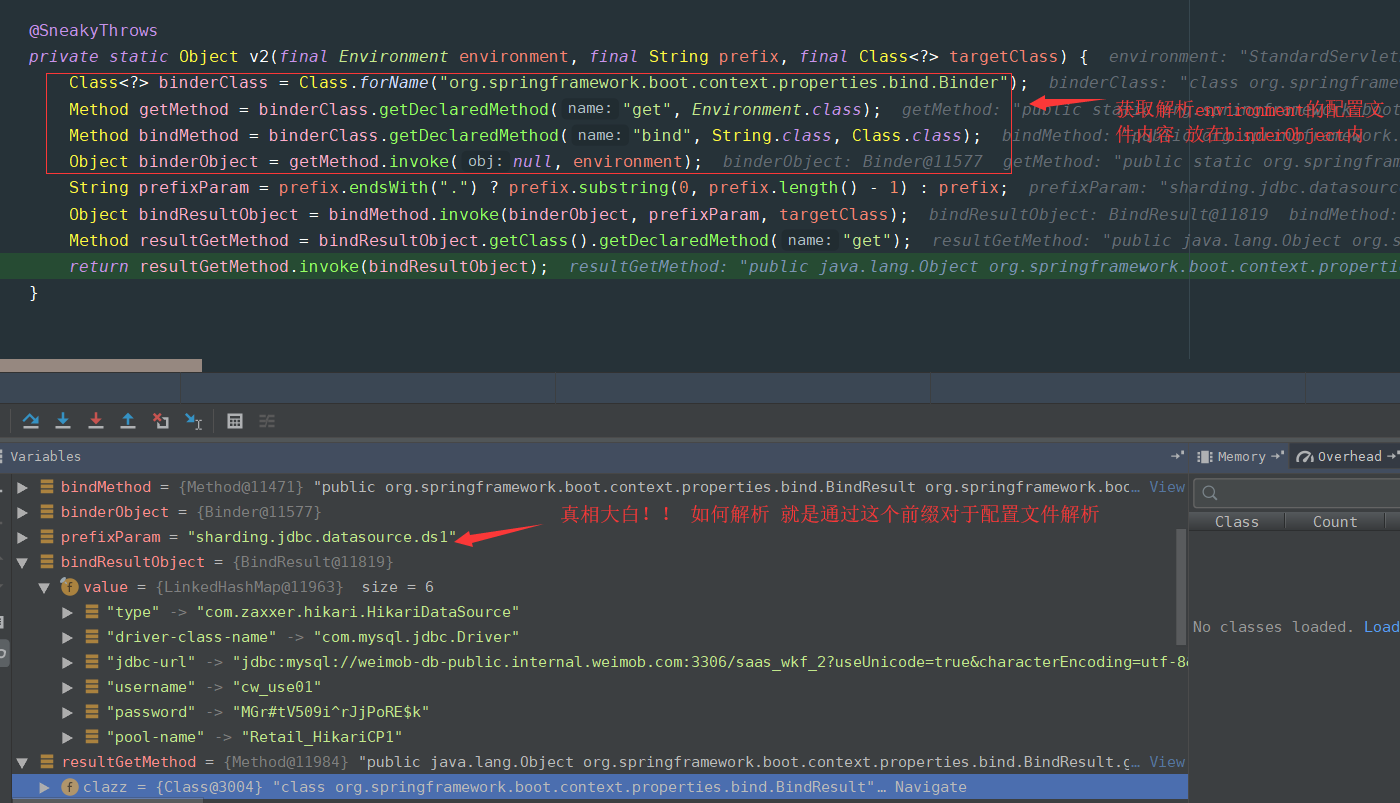Image resolution: width=1400 pixels, height=803 pixels.
Task: Expand the binderObject variable node
Action: point(23,512)
